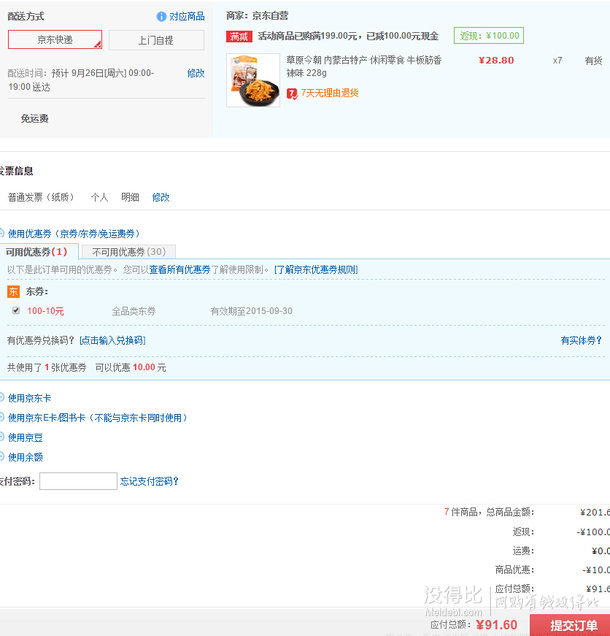Click the 对应商品 info icon

(x=161, y=17)
